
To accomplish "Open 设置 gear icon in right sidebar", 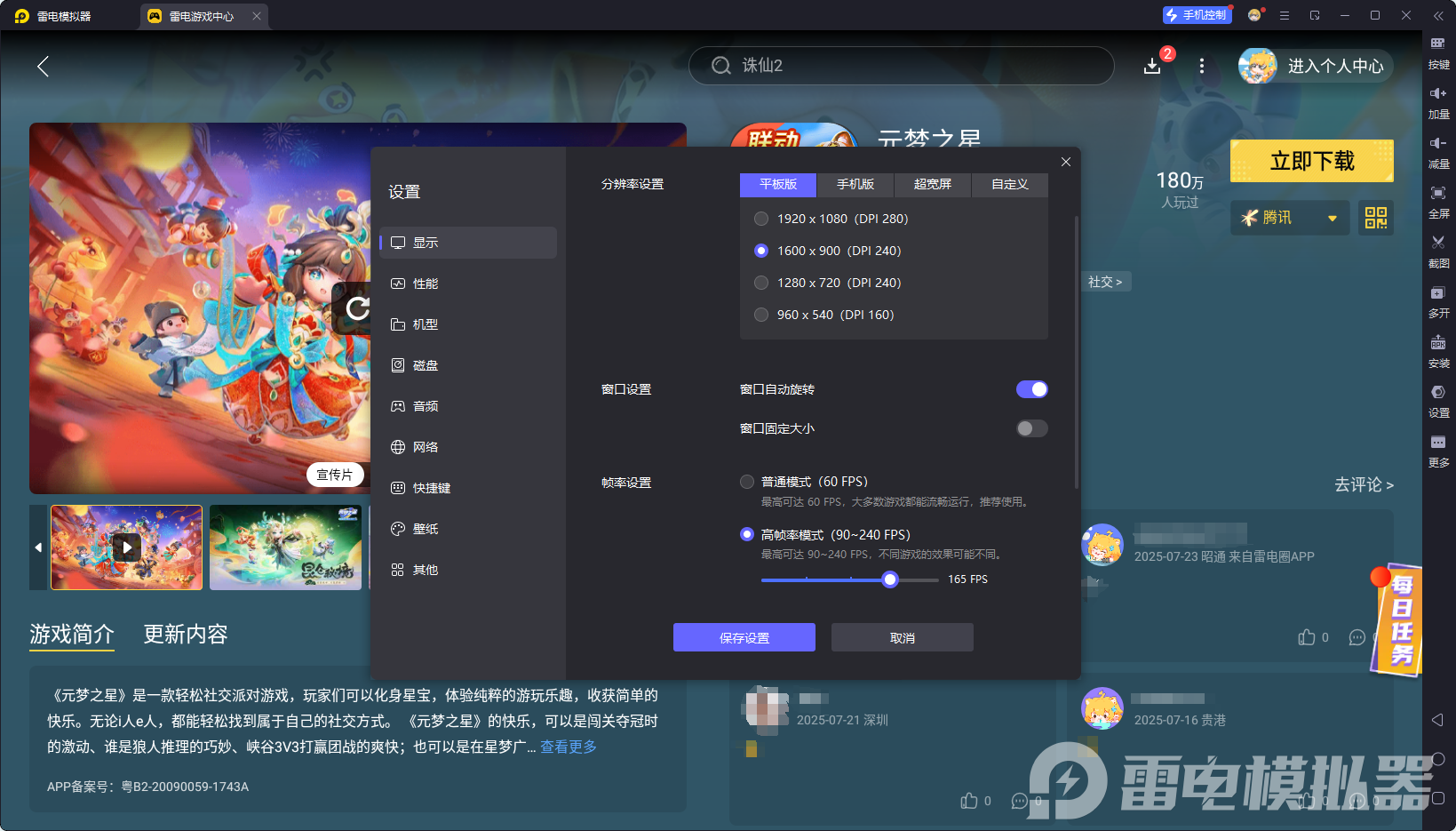I will [x=1438, y=401].
